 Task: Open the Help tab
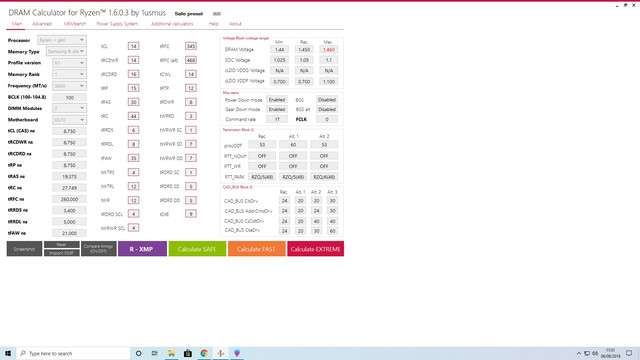tap(213, 24)
